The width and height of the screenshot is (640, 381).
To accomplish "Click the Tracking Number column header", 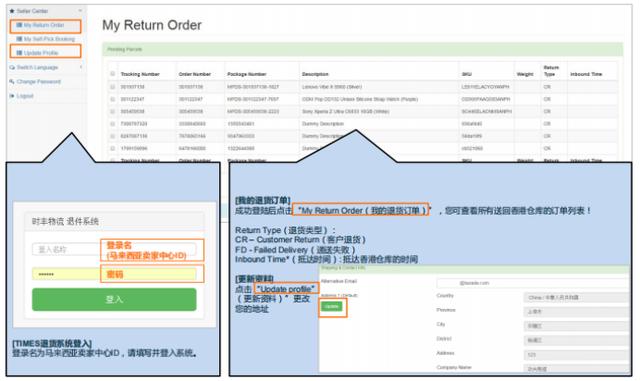I will point(140,74).
